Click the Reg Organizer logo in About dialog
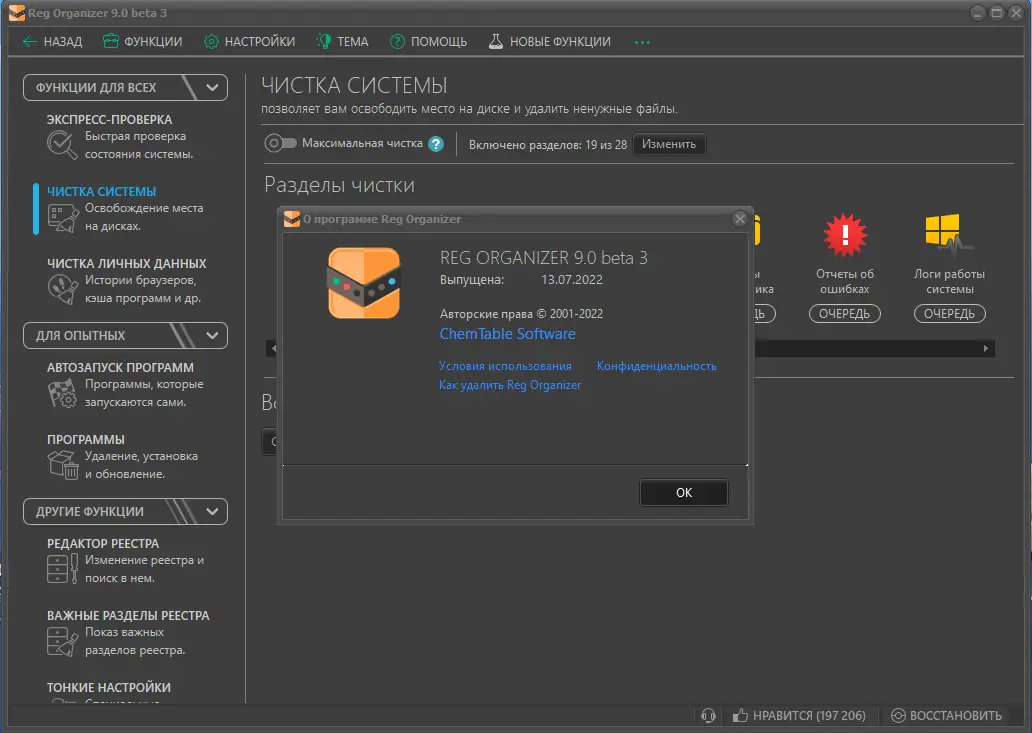 coord(364,283)
